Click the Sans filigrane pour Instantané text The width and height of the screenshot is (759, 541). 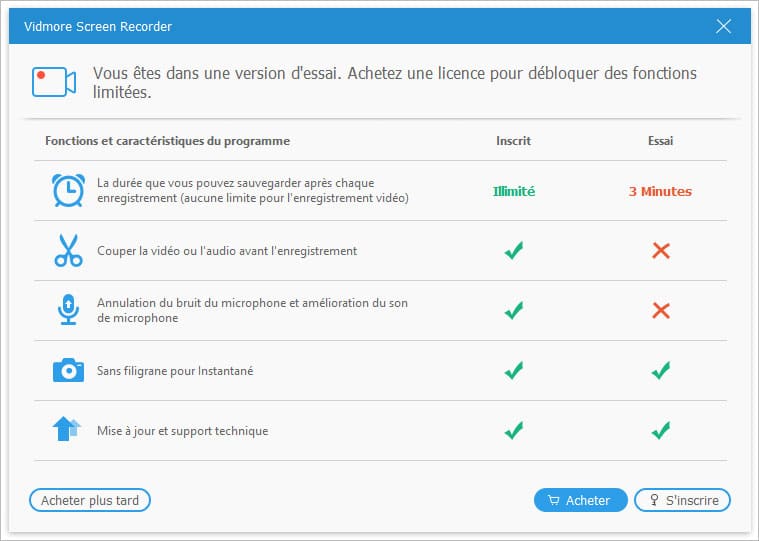pyautogui.click(x=175, y=371)
